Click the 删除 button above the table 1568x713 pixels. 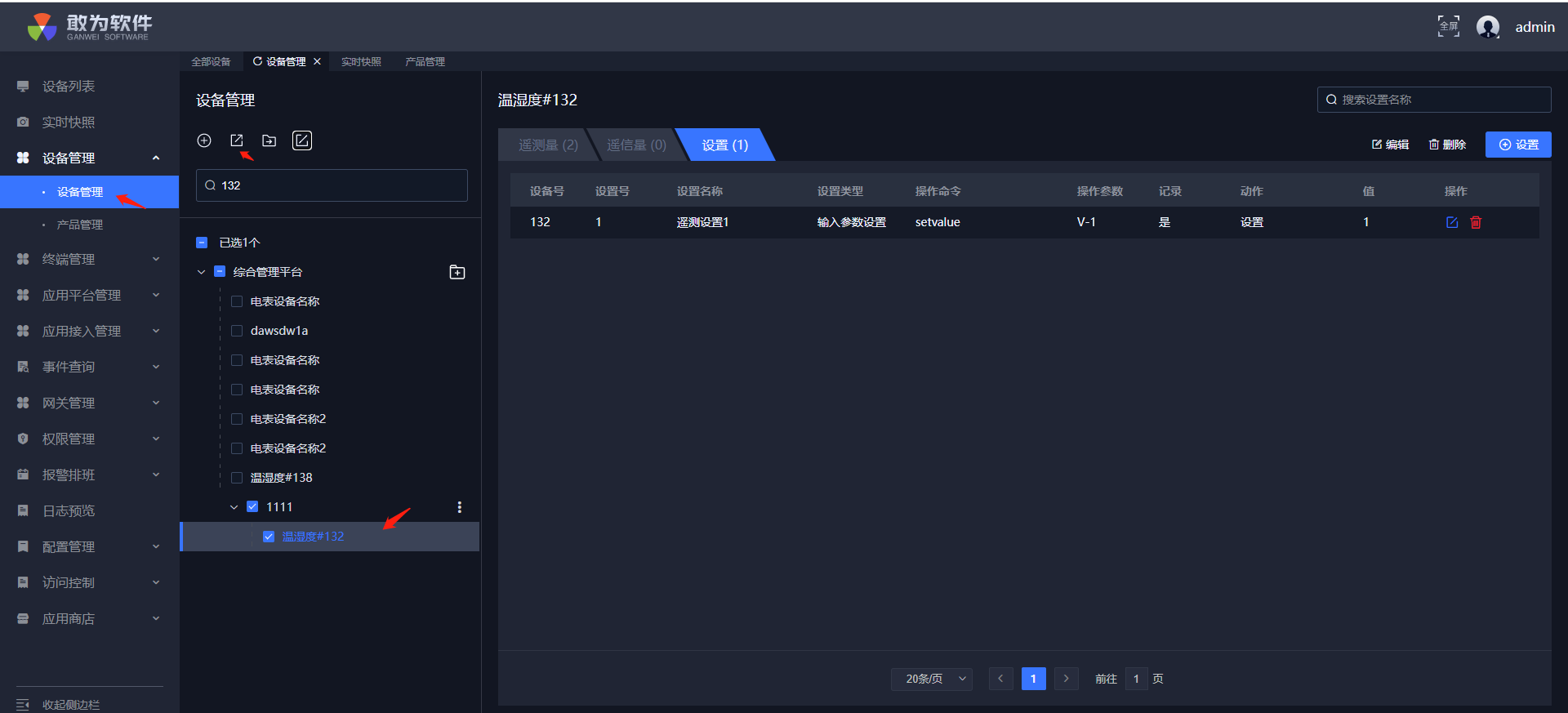click(1447, 145)
